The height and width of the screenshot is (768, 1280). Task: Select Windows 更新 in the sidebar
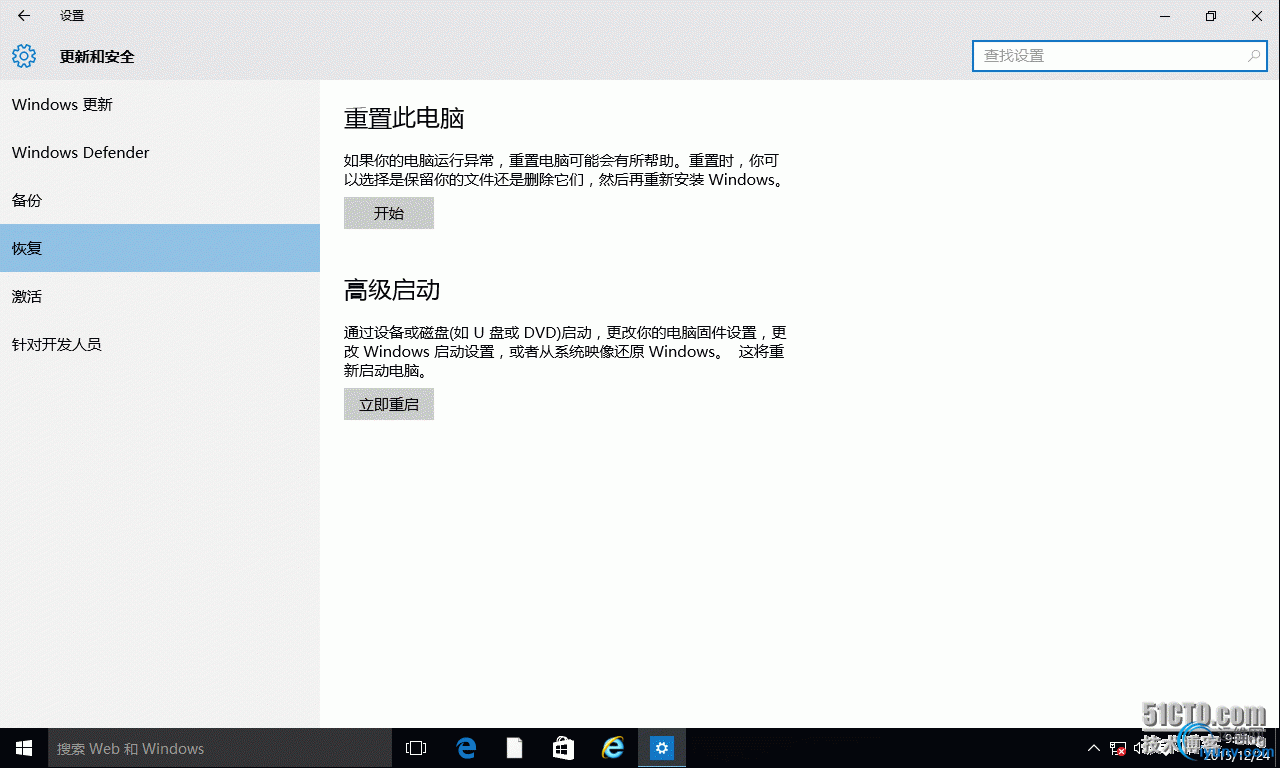(160, 104)
